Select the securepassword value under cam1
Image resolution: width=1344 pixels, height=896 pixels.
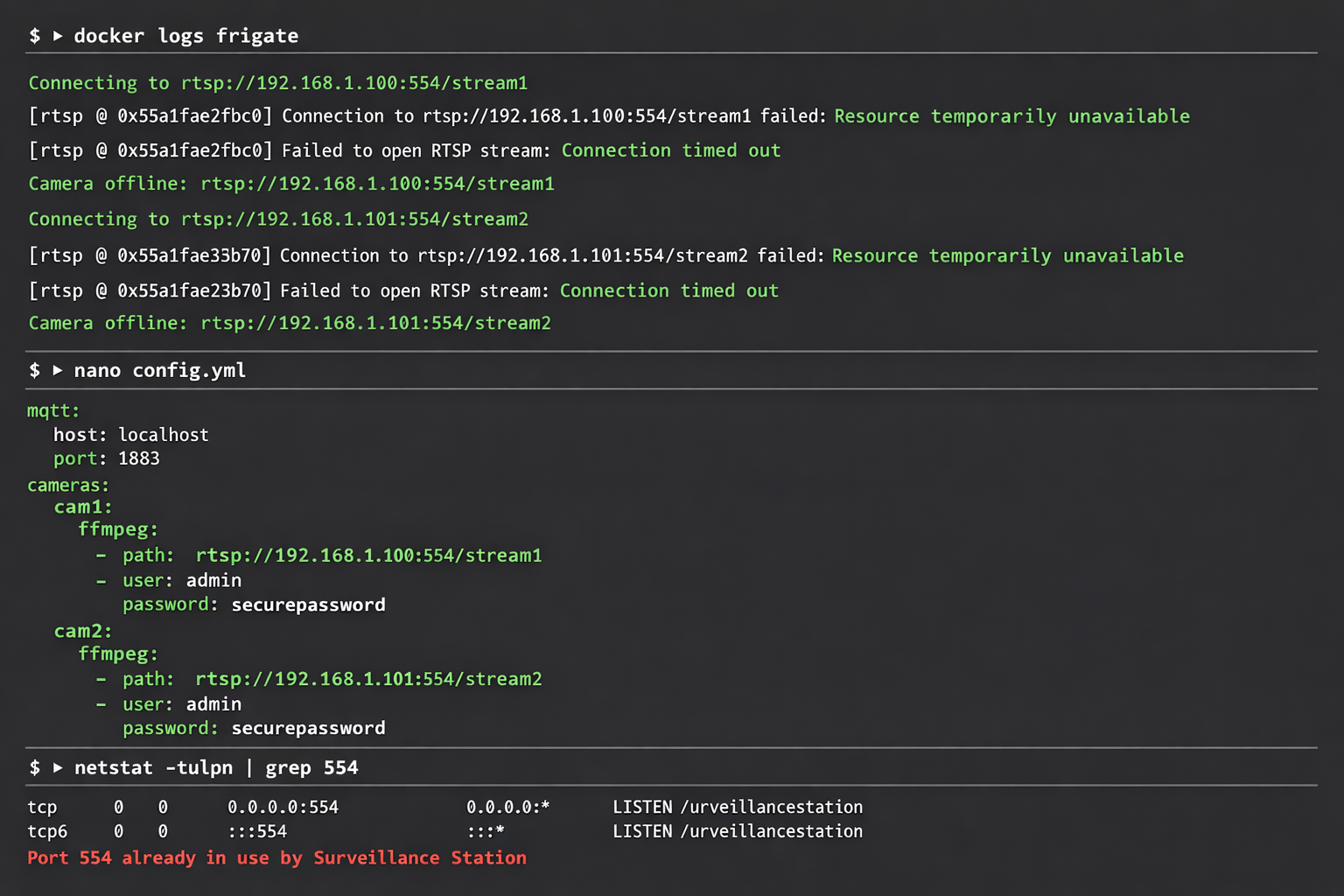pos(308,604)
